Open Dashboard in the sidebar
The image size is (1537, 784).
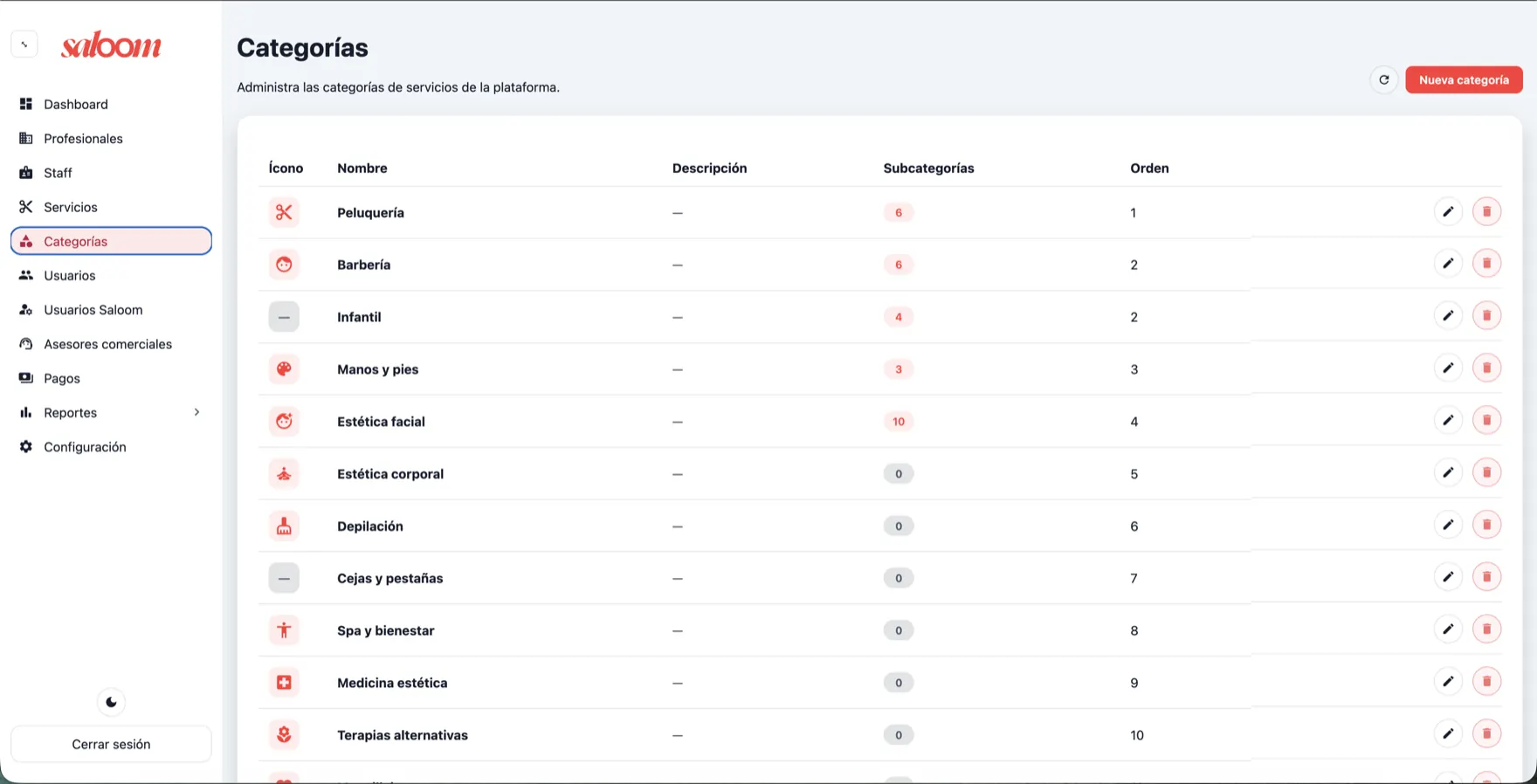[x=111, y=104]
